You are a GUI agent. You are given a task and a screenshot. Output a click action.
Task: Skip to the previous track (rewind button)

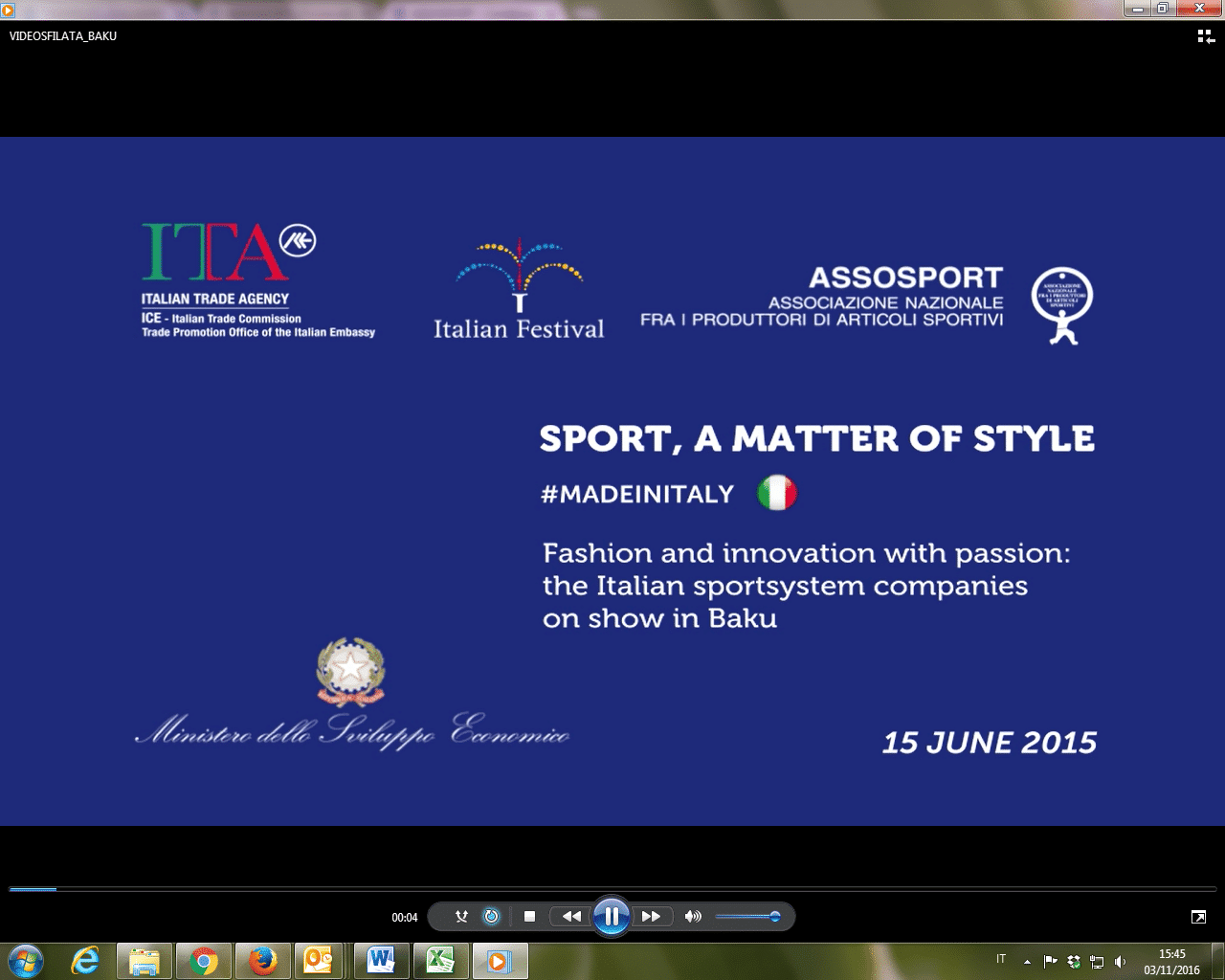(x=571, y=916)
